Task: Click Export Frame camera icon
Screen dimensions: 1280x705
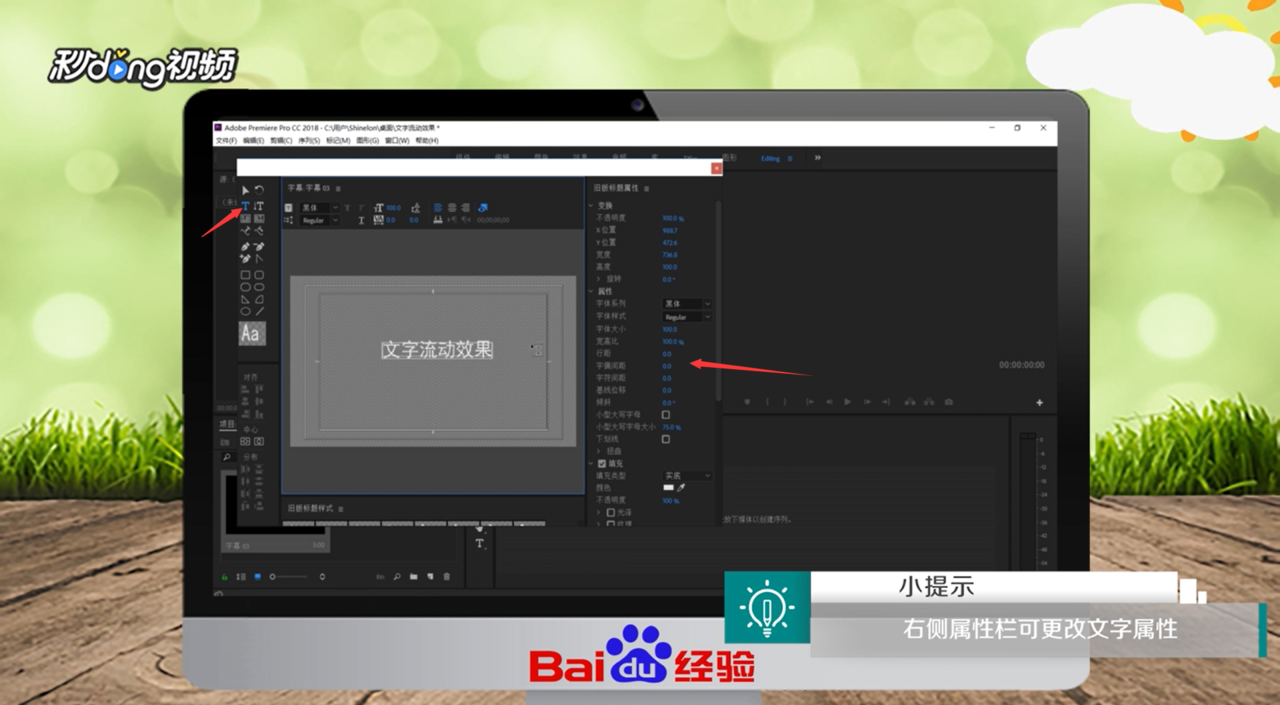Action: pos(949,402)
